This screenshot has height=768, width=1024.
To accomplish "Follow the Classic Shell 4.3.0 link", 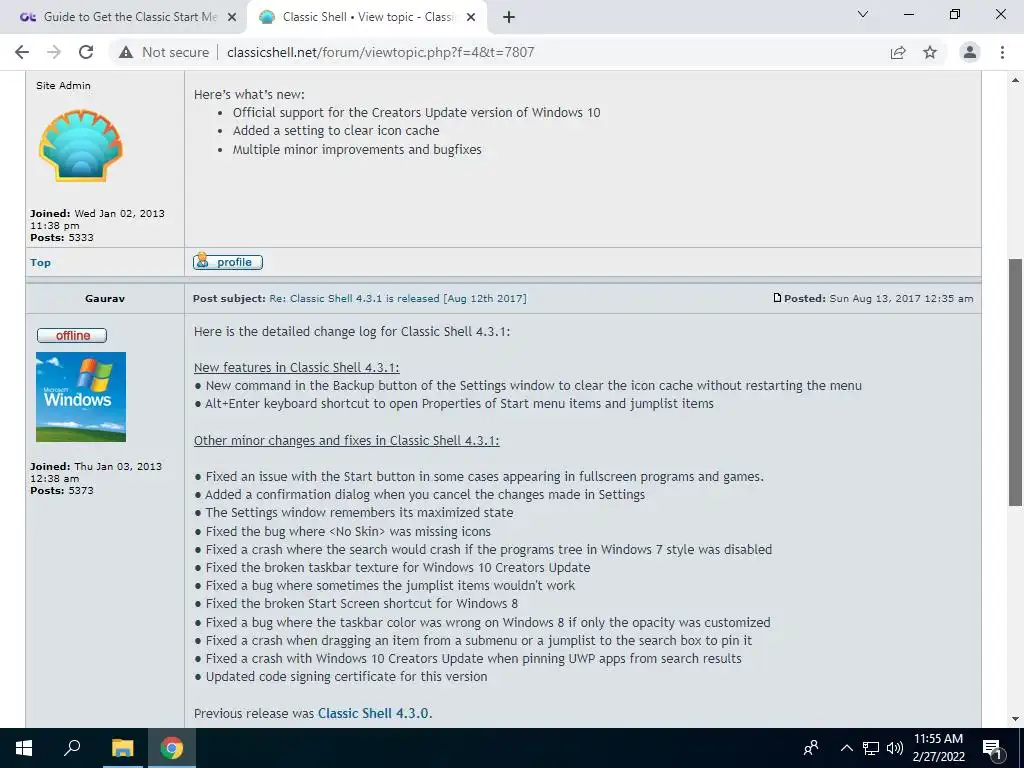I will 373,713.
